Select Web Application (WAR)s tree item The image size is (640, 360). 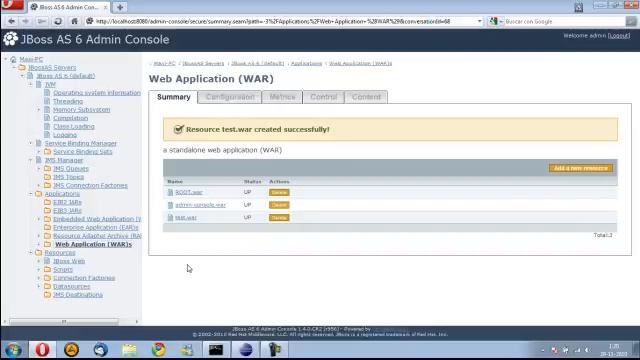tap(93, 244)
